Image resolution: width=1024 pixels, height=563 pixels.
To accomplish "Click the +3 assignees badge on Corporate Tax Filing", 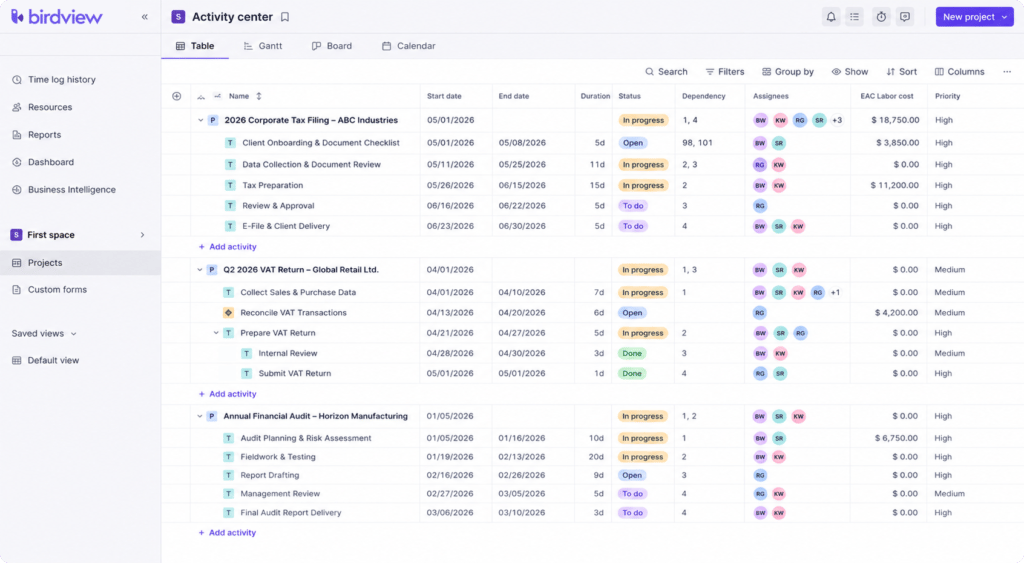I will (x=837, y=120).
